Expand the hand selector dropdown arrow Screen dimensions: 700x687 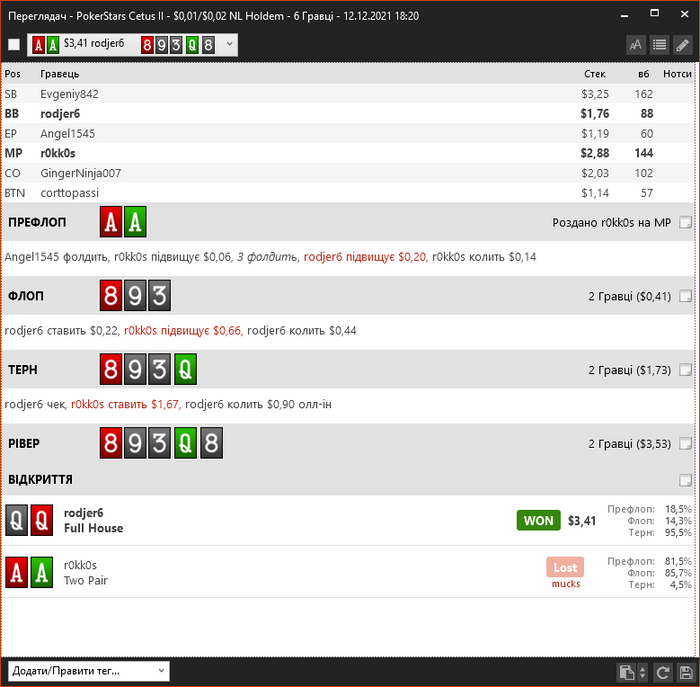[229, 44]
